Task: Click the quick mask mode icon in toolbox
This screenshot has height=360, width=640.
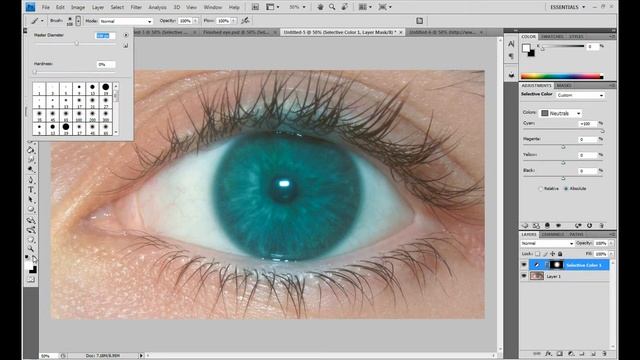Action: click(x=31, y=280)
